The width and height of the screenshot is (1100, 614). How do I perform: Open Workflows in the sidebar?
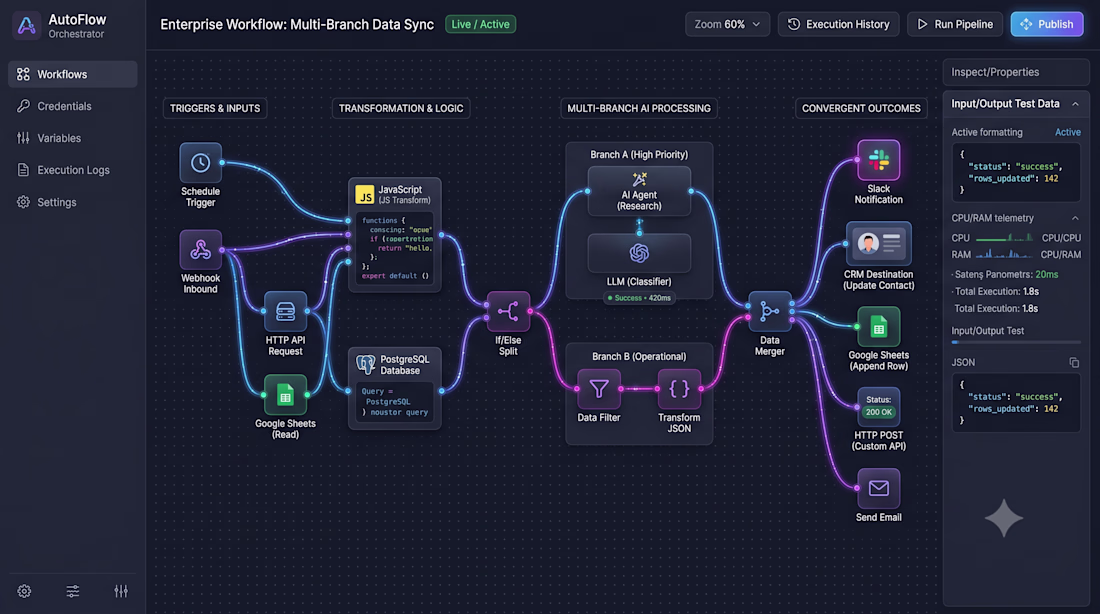tap(73, 74)
